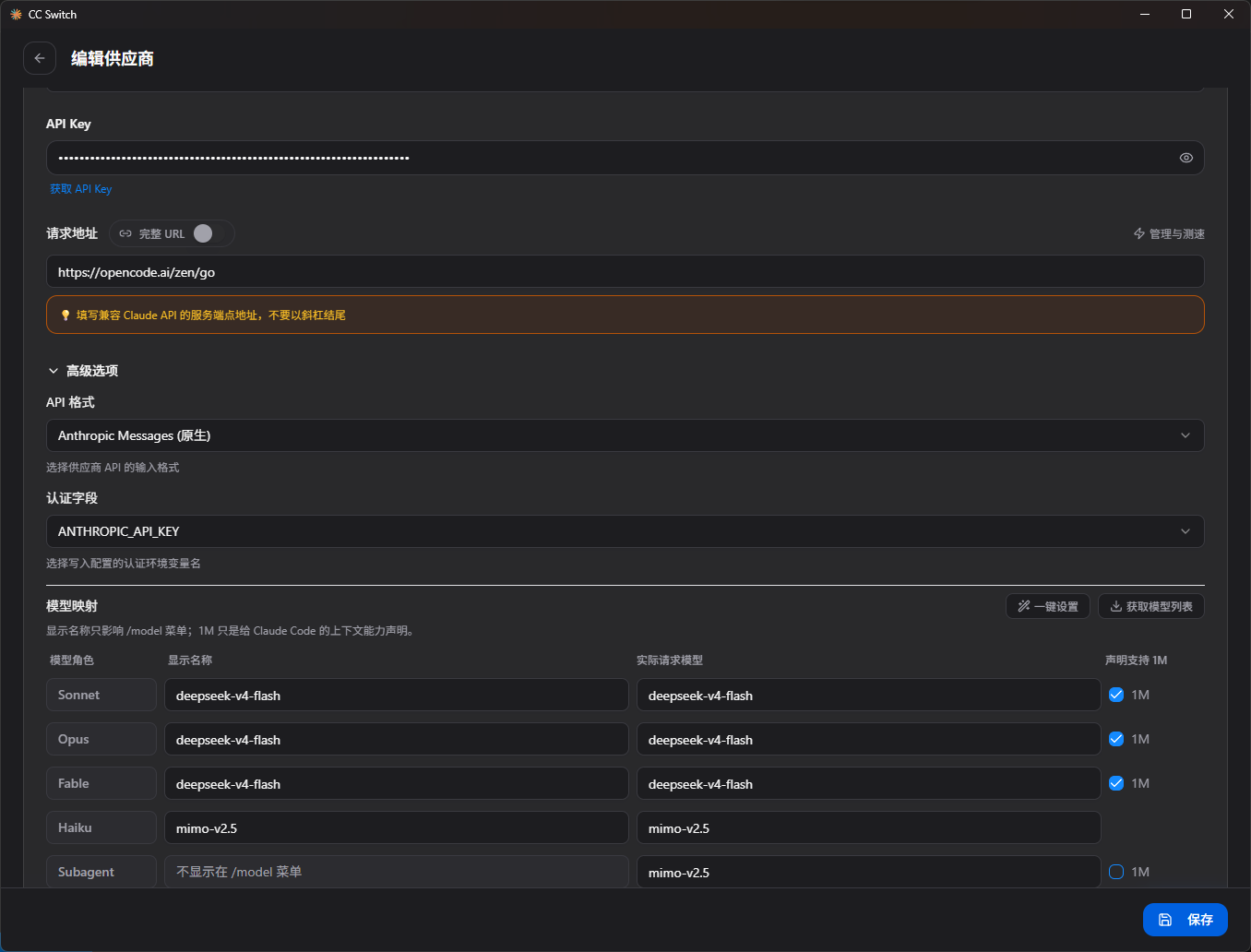Open the API 格式 dropdown

[625, 435]
